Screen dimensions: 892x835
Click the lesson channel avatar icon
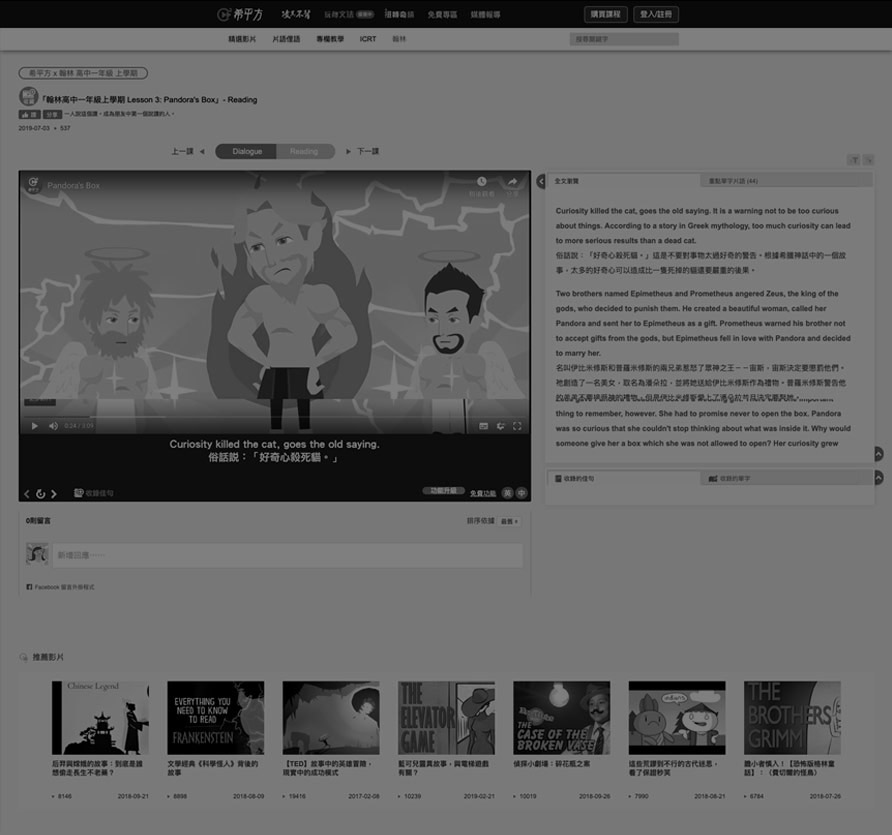tap(28, 96)
